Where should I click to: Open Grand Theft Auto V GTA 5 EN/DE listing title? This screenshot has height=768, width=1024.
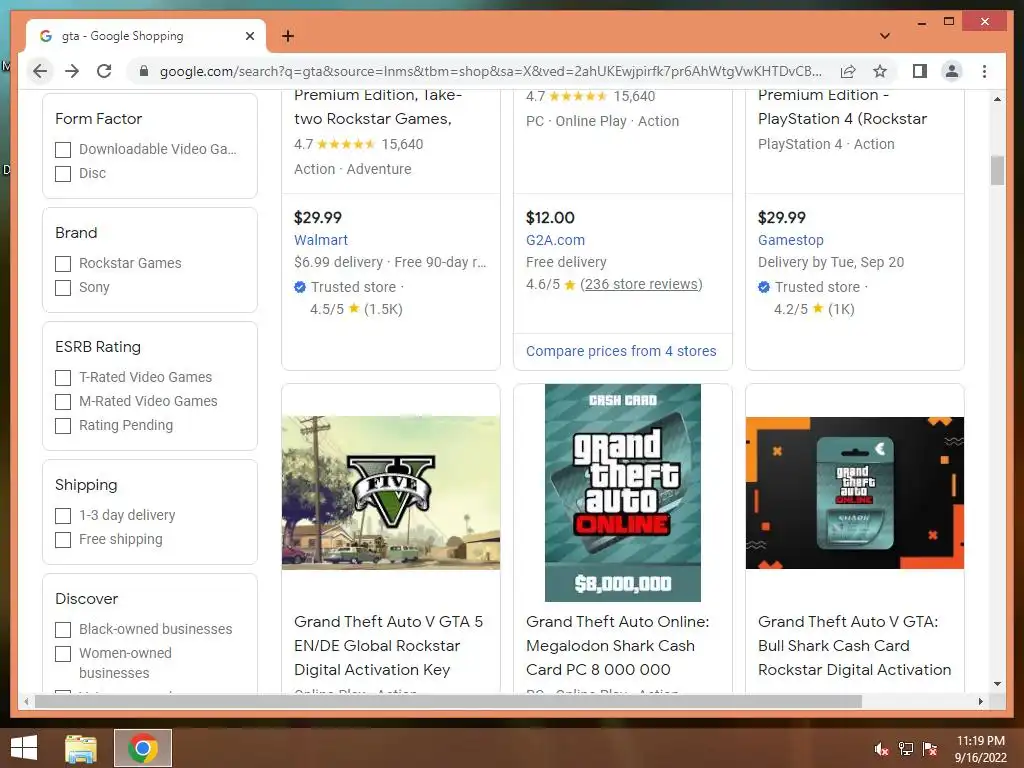389,645
